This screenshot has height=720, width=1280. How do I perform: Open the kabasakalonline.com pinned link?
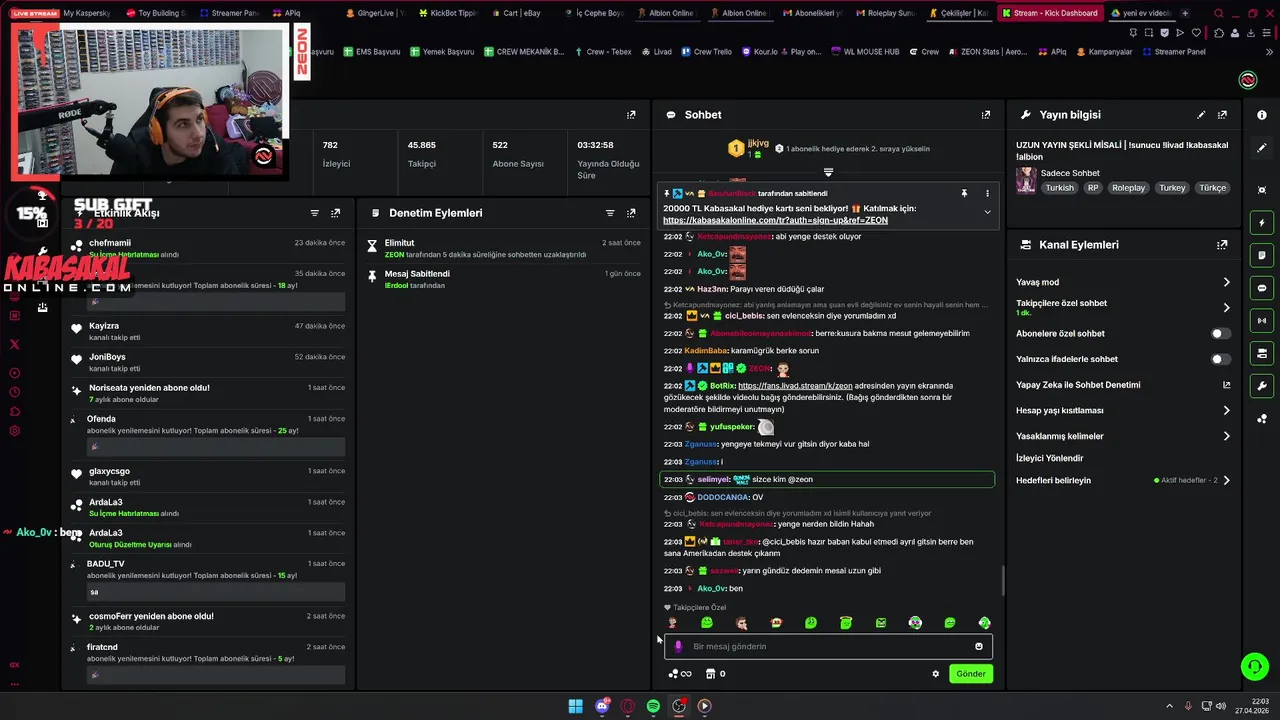(x=775, y=220)
